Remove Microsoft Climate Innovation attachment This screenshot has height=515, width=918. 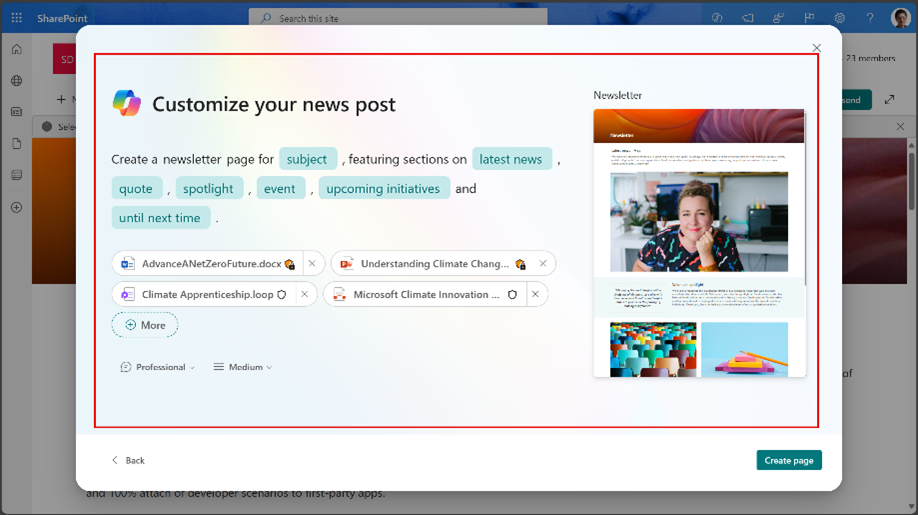click(535, 294)
